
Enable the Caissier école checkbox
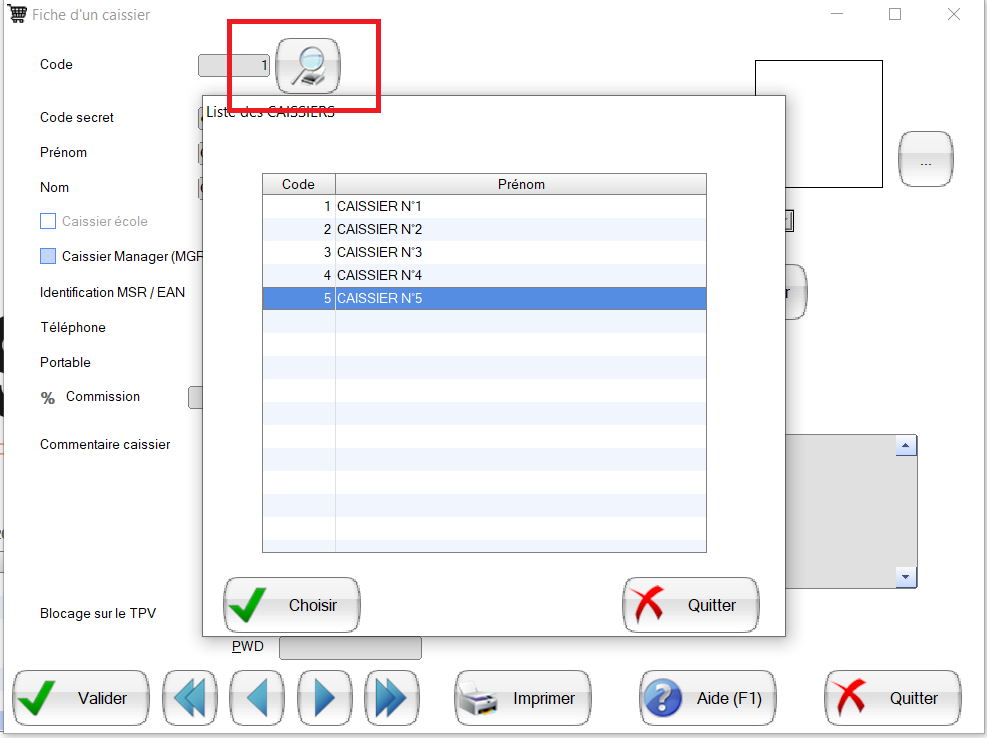point(48,221)
